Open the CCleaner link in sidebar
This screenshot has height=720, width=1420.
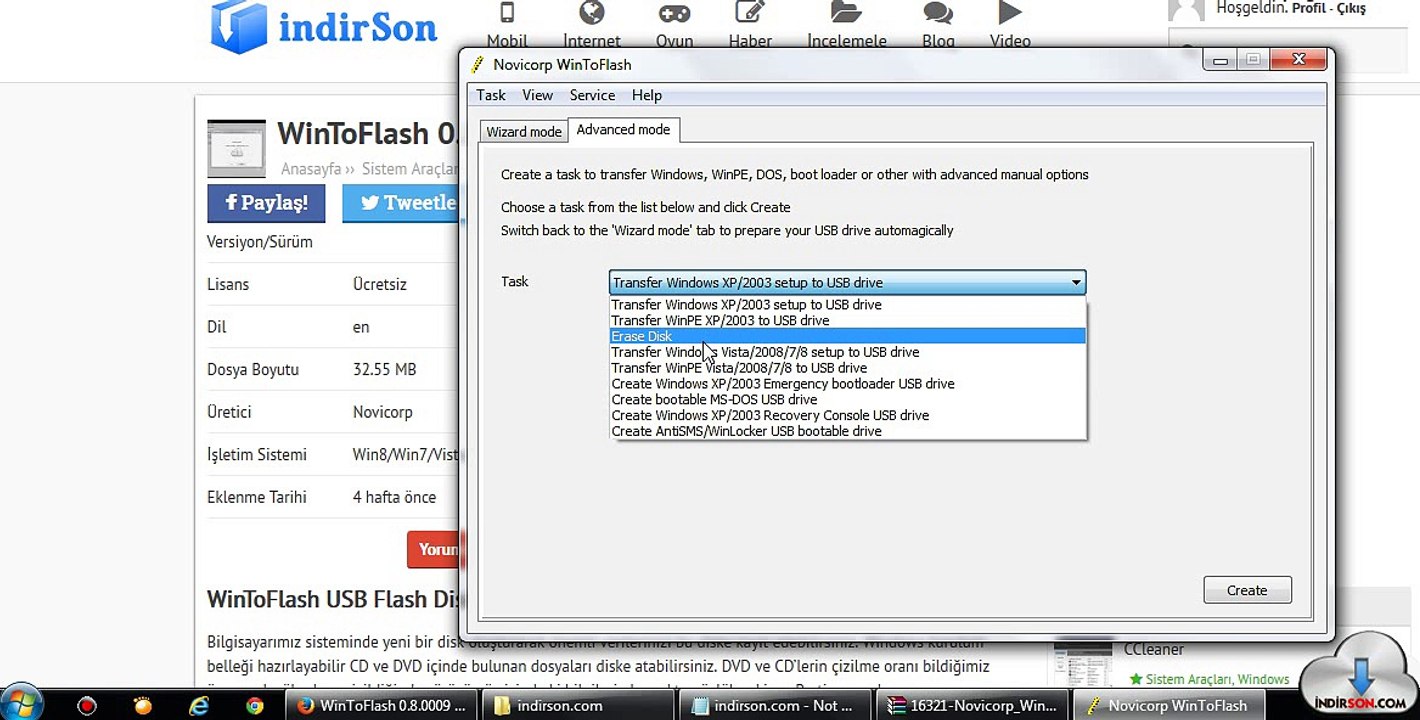1153,649
